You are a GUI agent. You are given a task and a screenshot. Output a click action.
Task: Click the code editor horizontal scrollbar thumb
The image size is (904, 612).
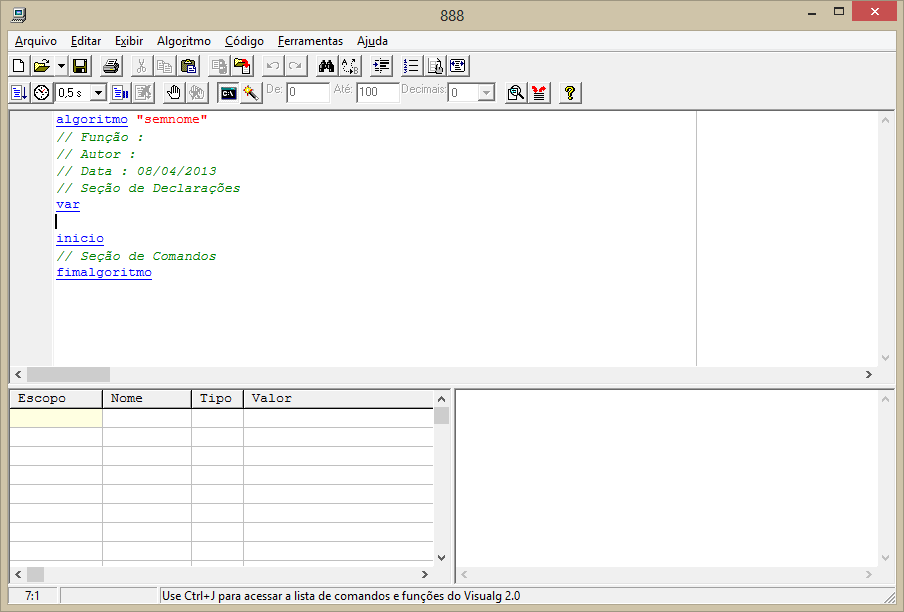(68, 374)
